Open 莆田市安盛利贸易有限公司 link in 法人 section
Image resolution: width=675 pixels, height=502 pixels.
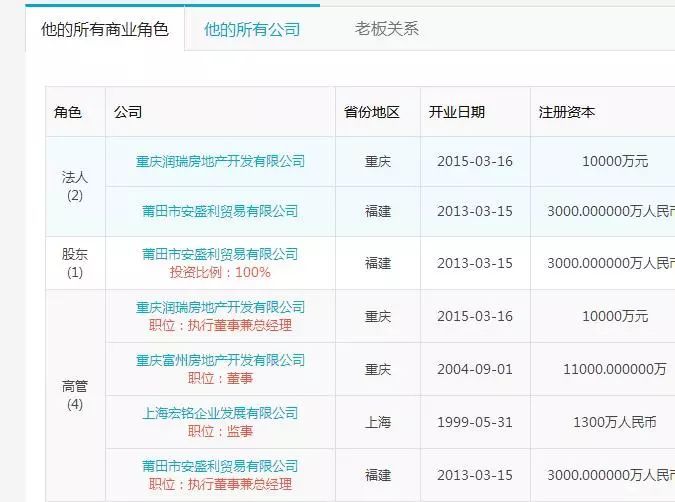220,211
